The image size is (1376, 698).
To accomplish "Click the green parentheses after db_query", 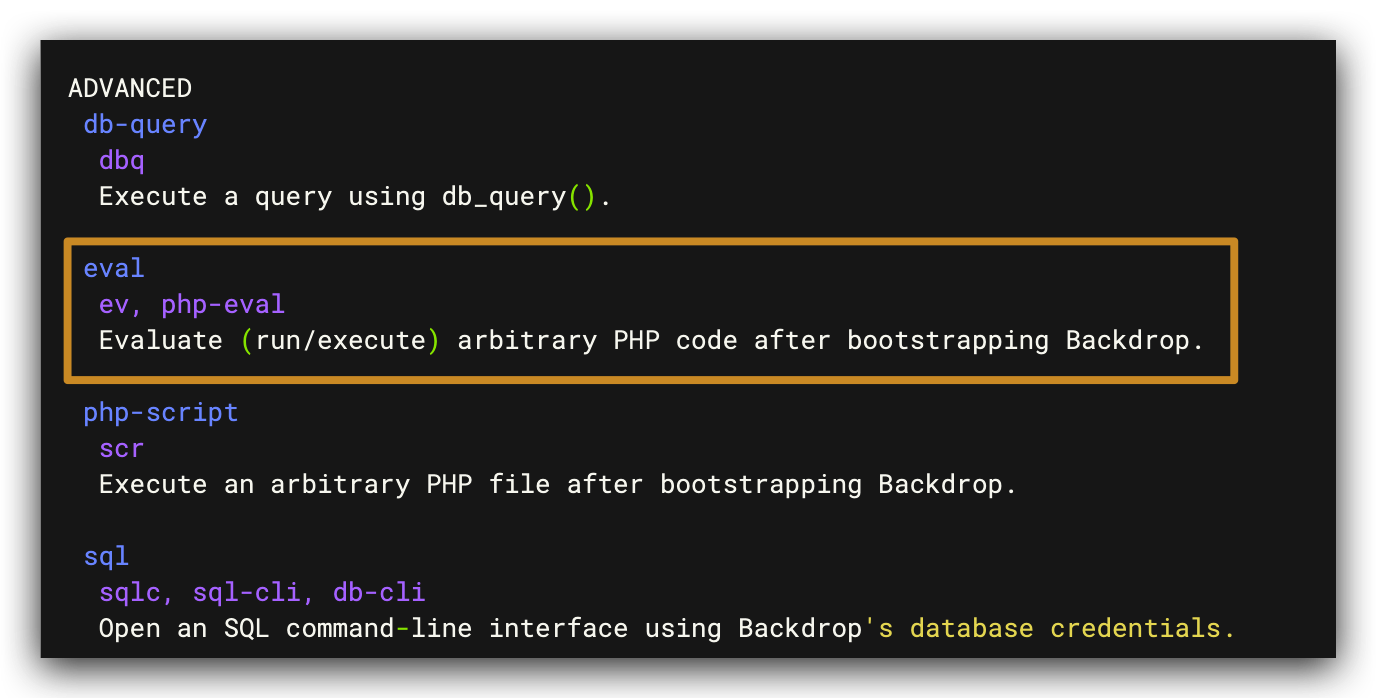I will [582, 197].
